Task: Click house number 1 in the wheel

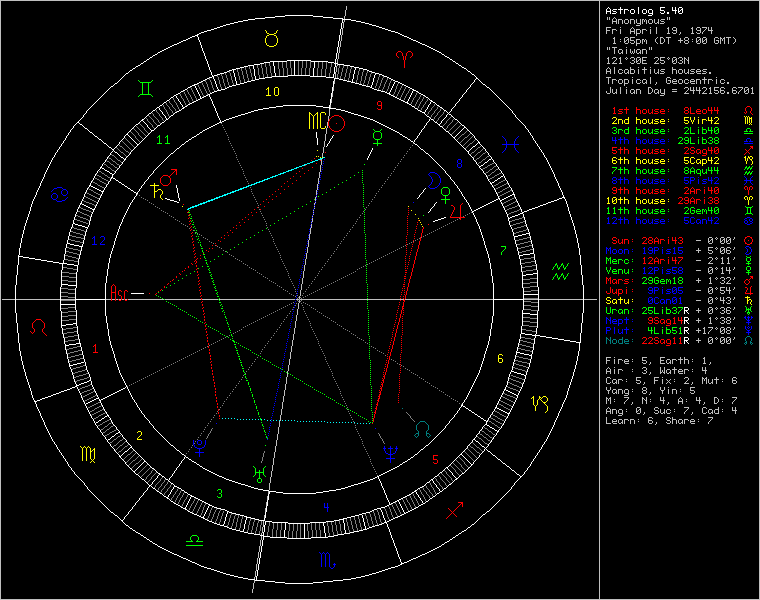Action: 95,348
